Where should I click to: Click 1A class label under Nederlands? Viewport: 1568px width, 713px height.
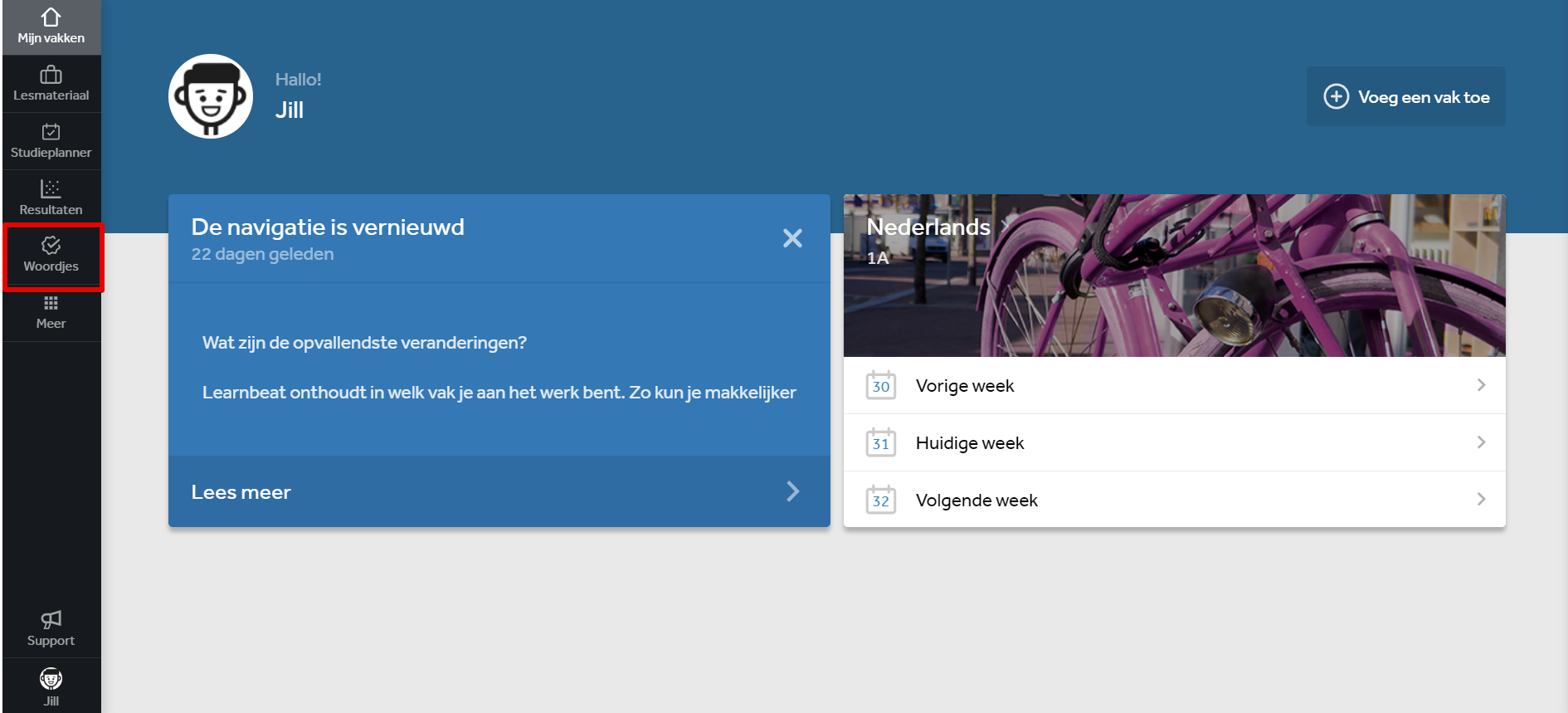coord(878,258)
